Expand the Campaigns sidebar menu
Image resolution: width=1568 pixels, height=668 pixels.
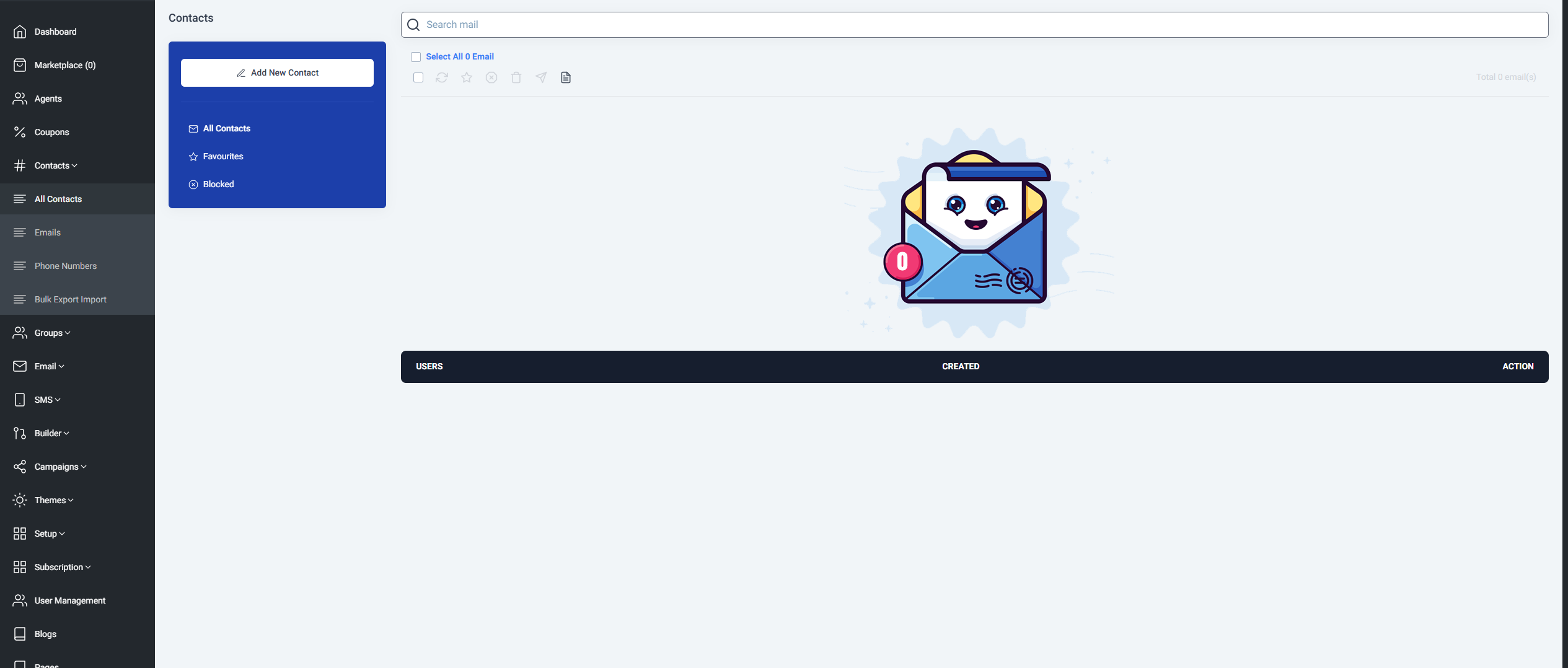click(x=60, y=467)
